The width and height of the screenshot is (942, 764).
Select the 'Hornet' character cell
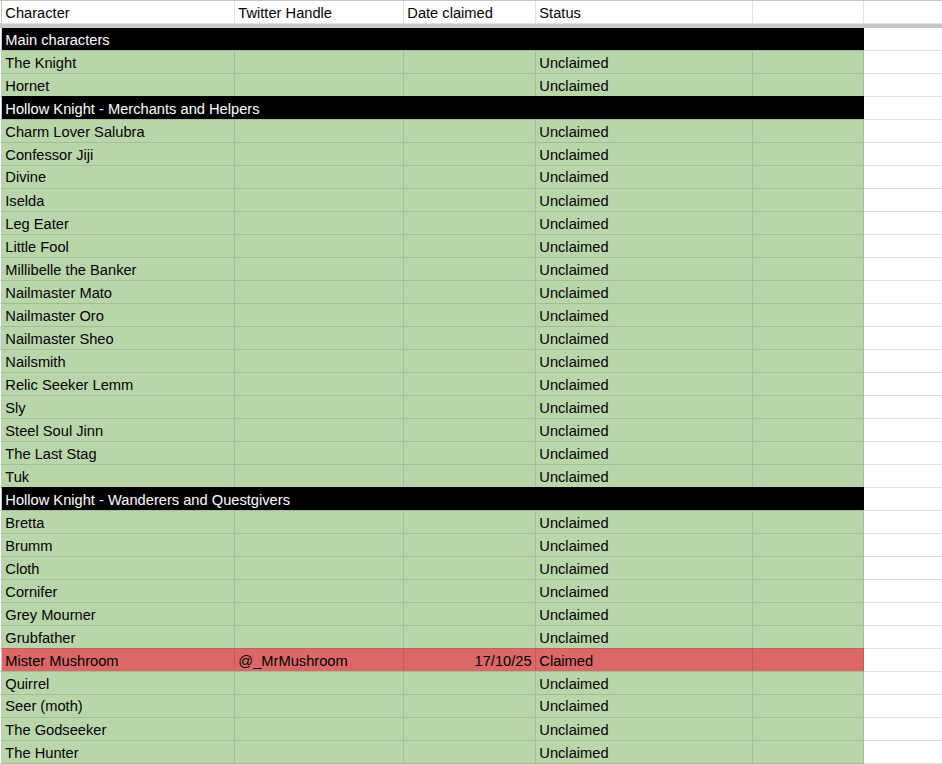118,86
